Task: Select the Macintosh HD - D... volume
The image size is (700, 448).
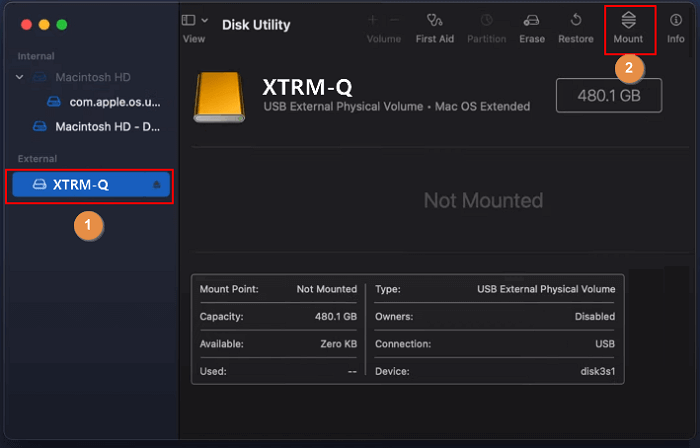Action: click(107, 127)
